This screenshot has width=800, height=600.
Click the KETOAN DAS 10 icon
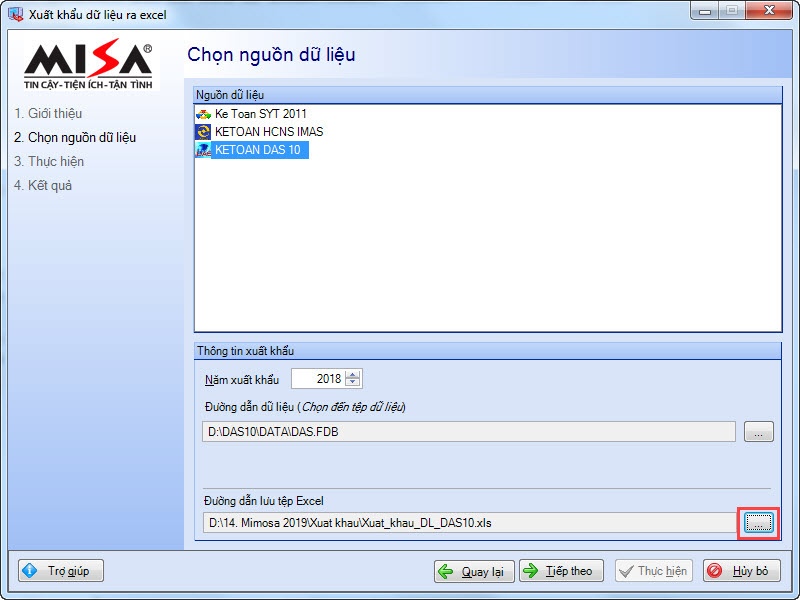click(x=203, y=150)
